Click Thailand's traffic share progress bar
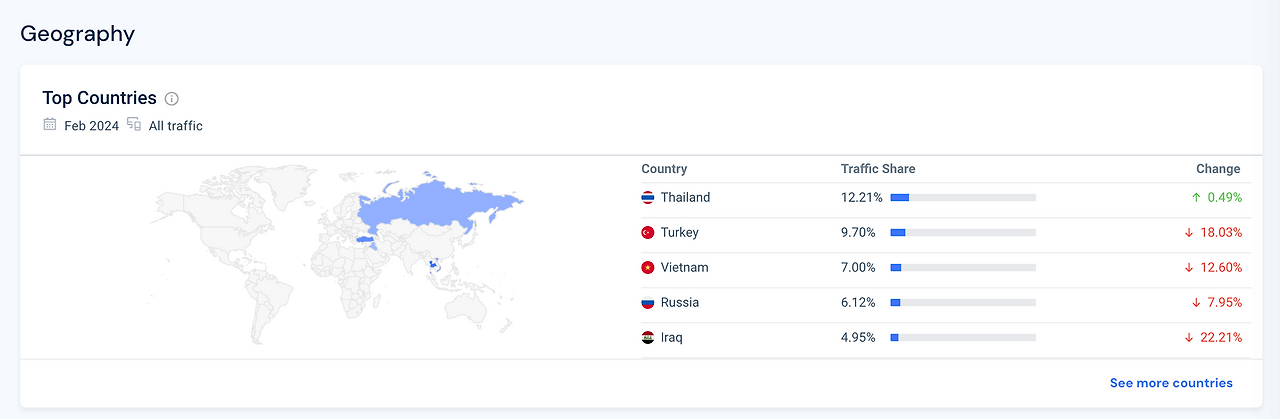 963,198
